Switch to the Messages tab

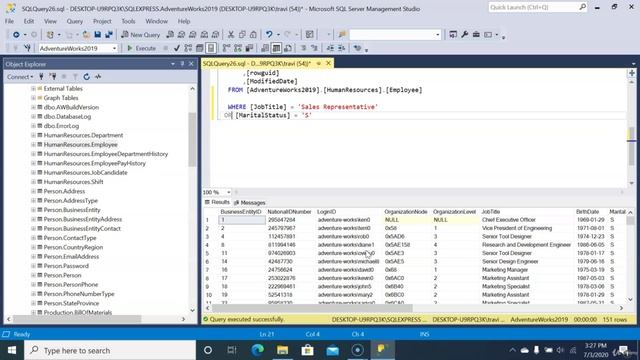250,202
